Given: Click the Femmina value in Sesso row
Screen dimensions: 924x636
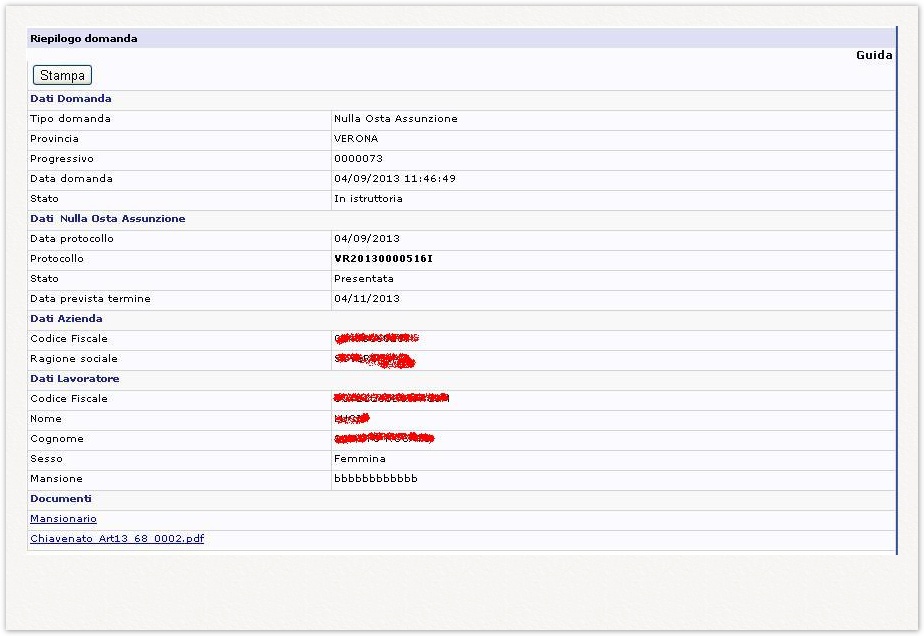Looking at the screenshot, I should coord(359,459).
